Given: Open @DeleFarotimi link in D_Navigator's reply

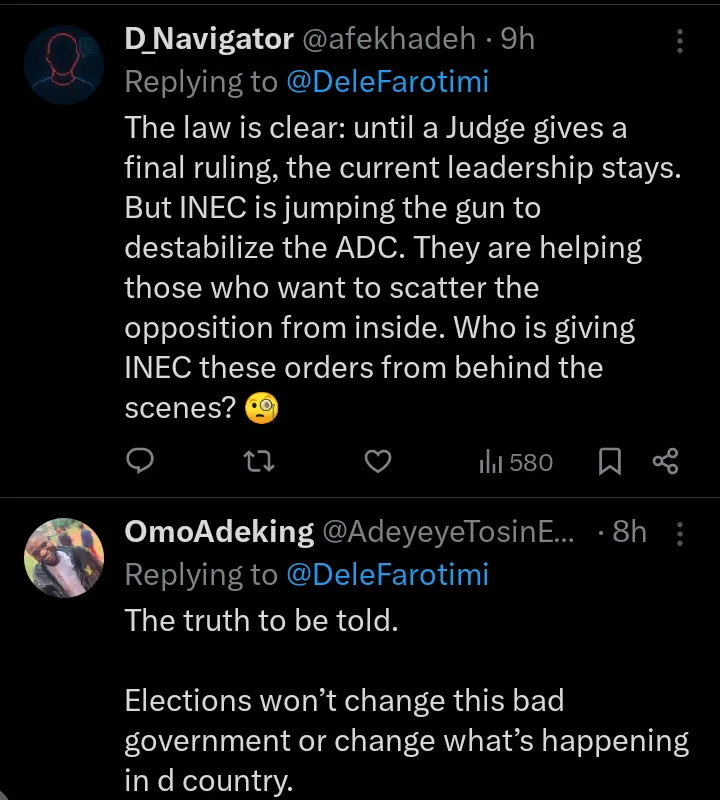Looking at the screenshot, I should pos(388,82).
